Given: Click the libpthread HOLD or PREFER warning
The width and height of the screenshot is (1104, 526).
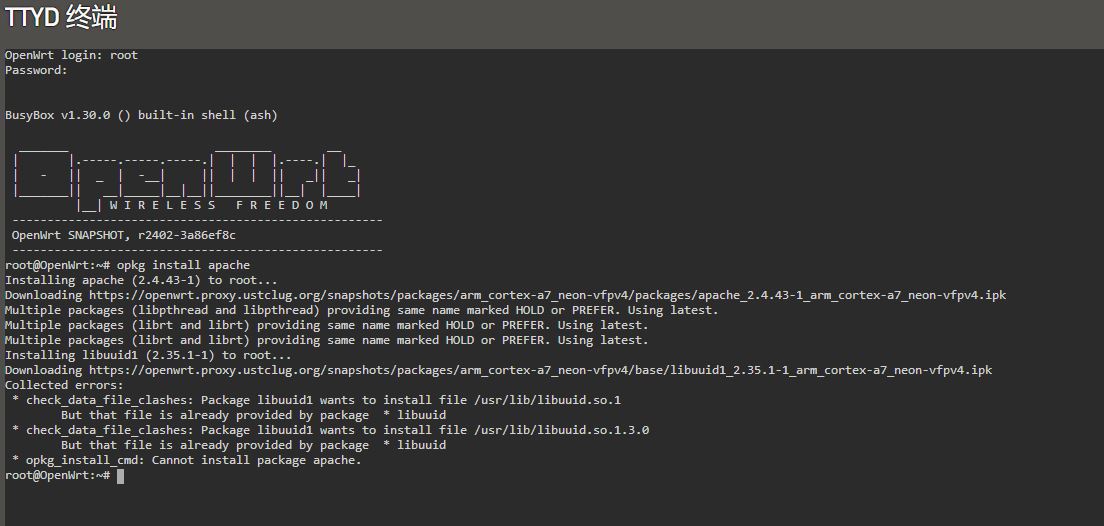Looking at the screenshot, I should 361,310.
